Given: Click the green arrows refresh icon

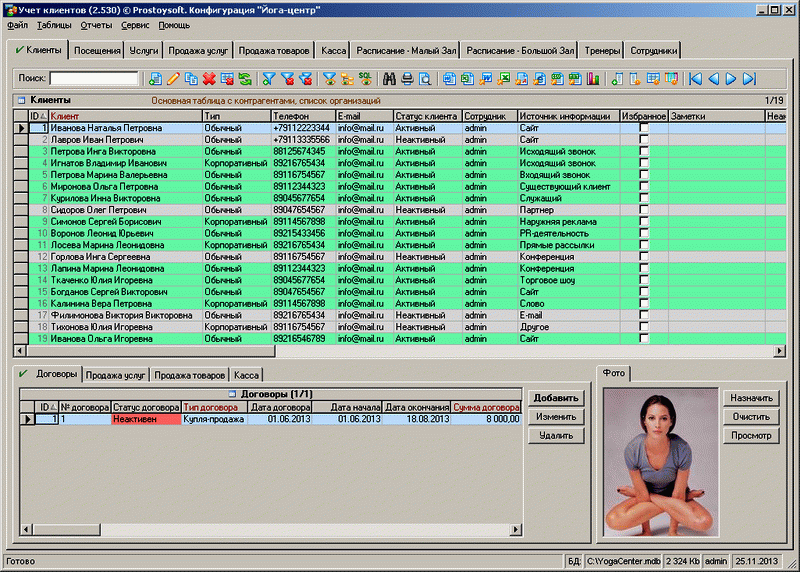Looking at the screenshot, I should 245,78.
